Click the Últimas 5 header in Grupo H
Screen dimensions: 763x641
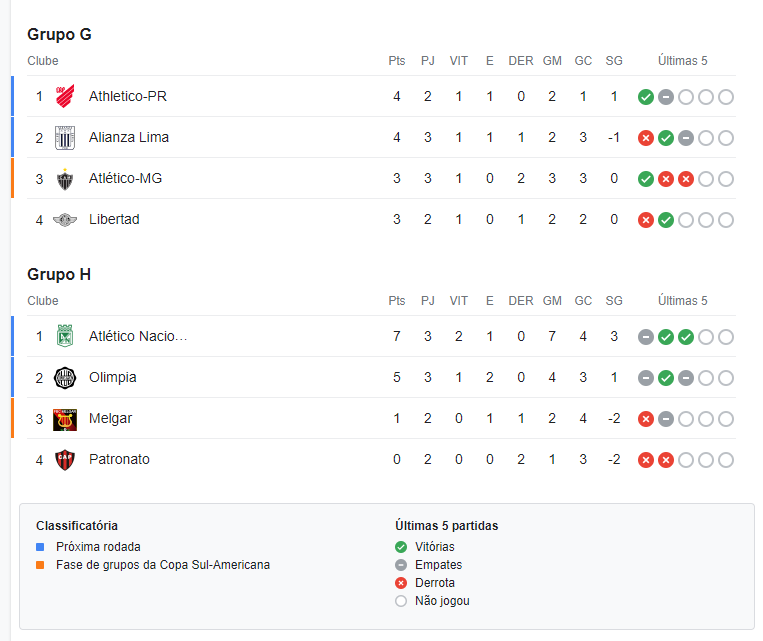click(683, 301)
